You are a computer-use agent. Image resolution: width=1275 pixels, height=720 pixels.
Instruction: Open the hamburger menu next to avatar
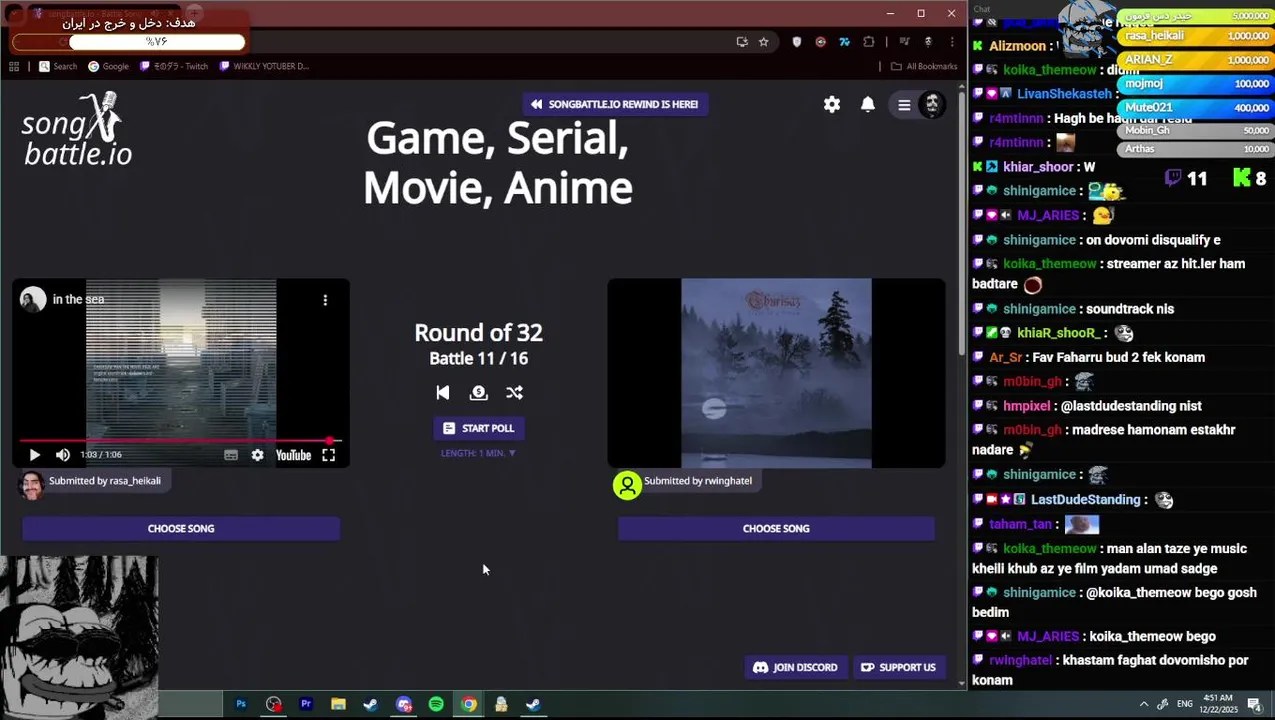pyautogui.click(x=904, y=104)
